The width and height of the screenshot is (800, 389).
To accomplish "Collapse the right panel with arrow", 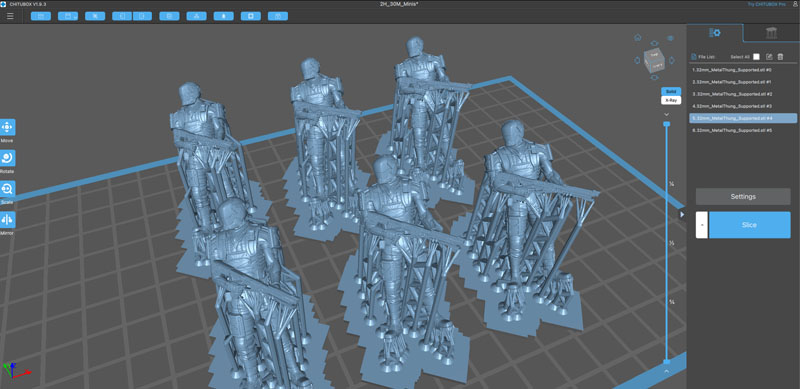I will coord(682,214).
